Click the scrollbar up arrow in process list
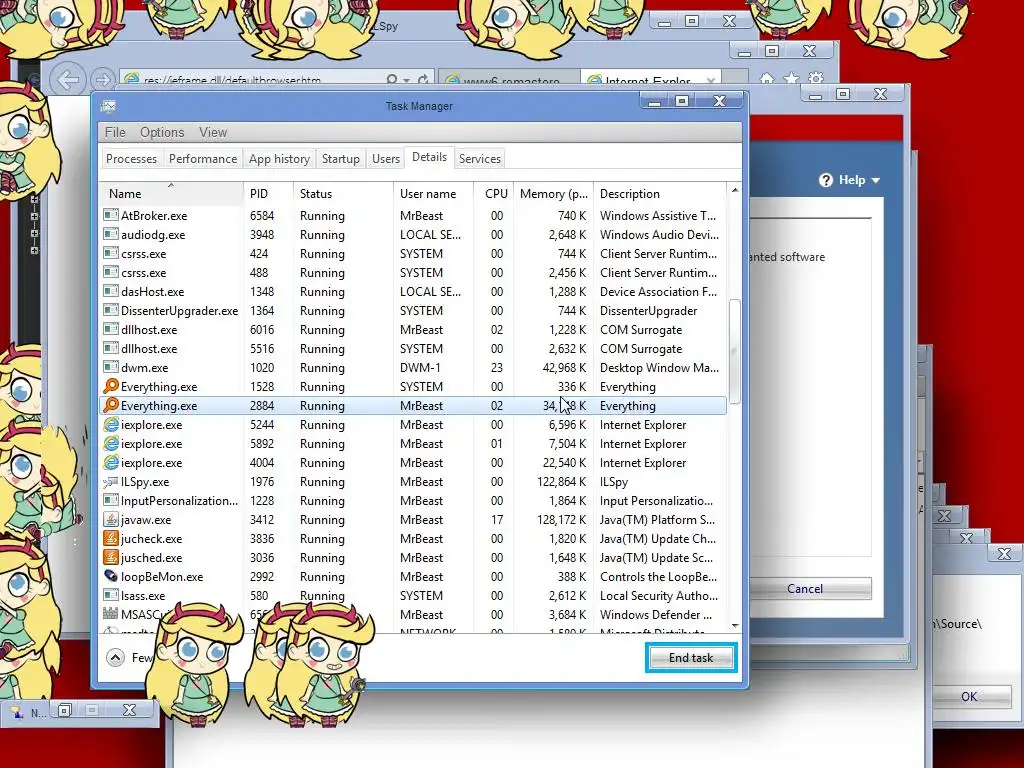 pyautogui.click(x=735, y=191)
